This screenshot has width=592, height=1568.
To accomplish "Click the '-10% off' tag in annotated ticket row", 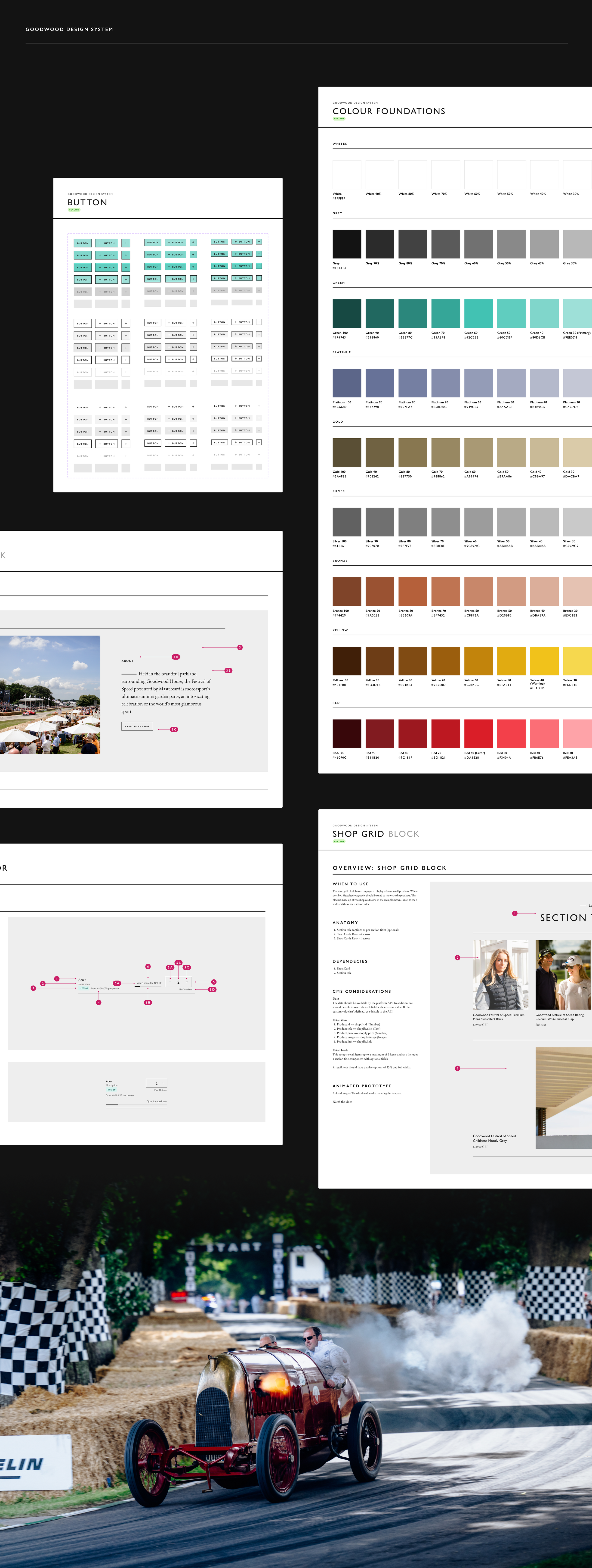I will (x=84, y=988).
